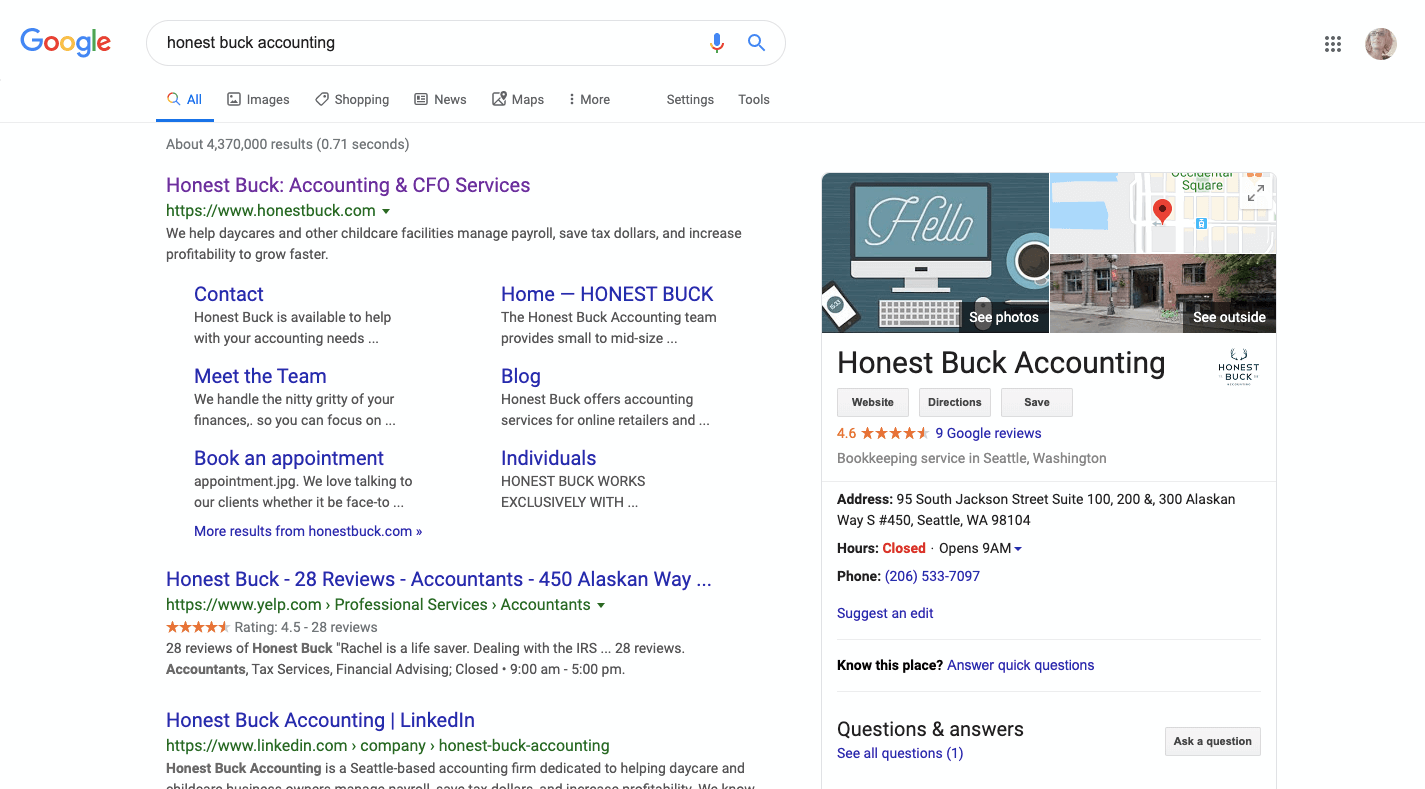Click the https://www.honestbuck.com green URL
Image resolution: width=1425 pixels, height=789 pixels.
pyautogui.click(x=271, y=211)
